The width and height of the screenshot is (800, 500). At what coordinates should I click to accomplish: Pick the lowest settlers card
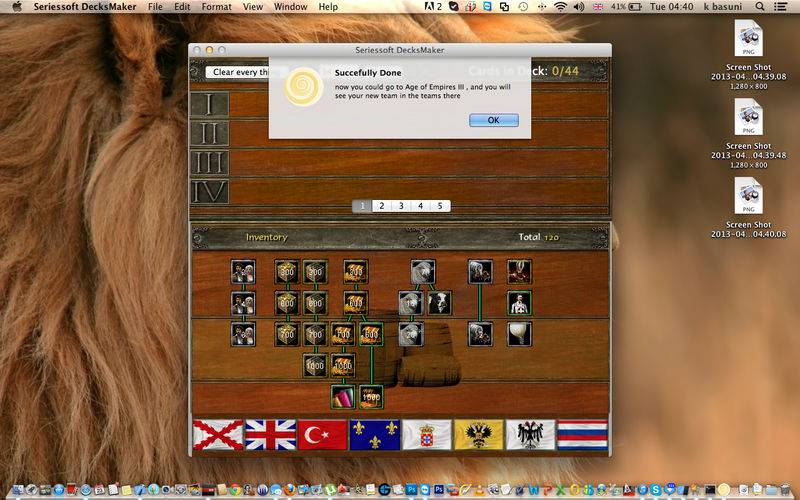243,334
